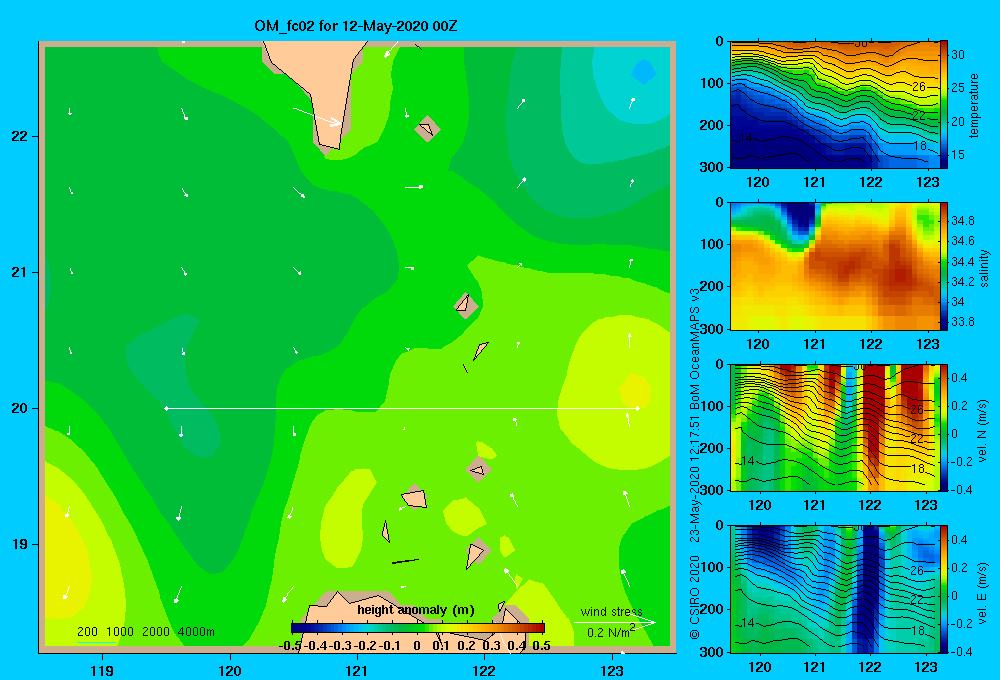This screenshot has width=1000, height=680.
Task: Click the main map's latitude 20 axis label
Action: coord(20,408)
